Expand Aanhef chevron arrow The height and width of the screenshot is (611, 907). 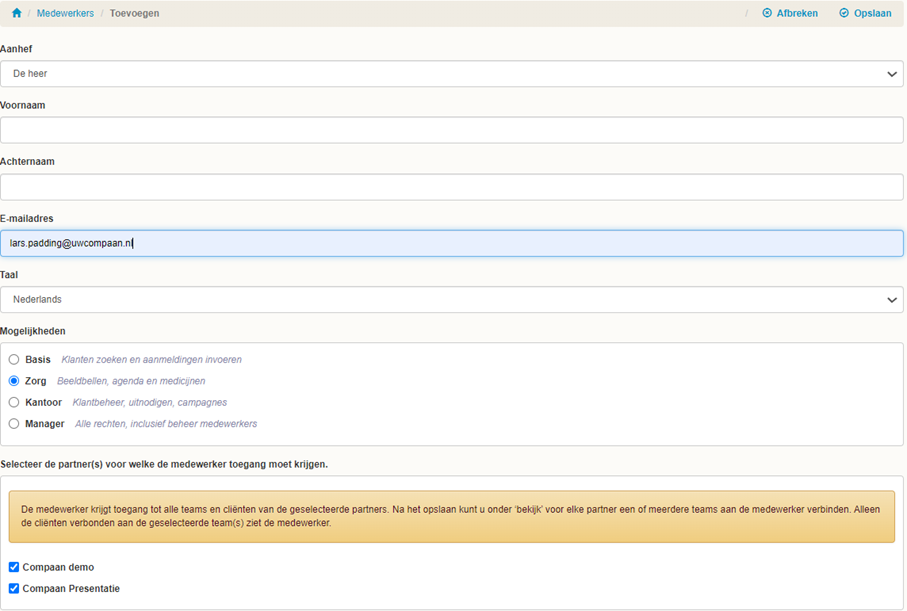point(891,74)
